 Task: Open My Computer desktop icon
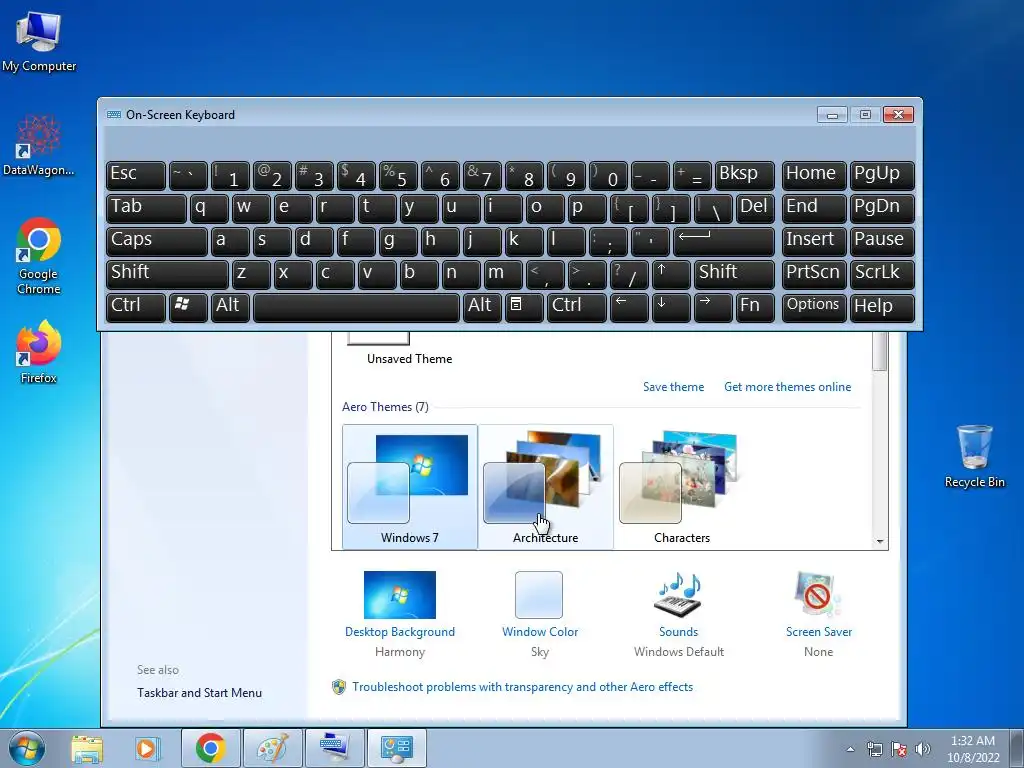pos(39,40)
